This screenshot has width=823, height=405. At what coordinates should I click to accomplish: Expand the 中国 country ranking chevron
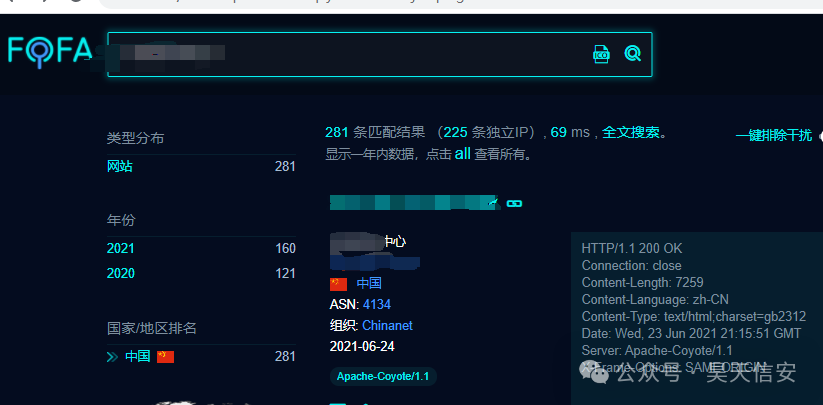pos(113,356)
